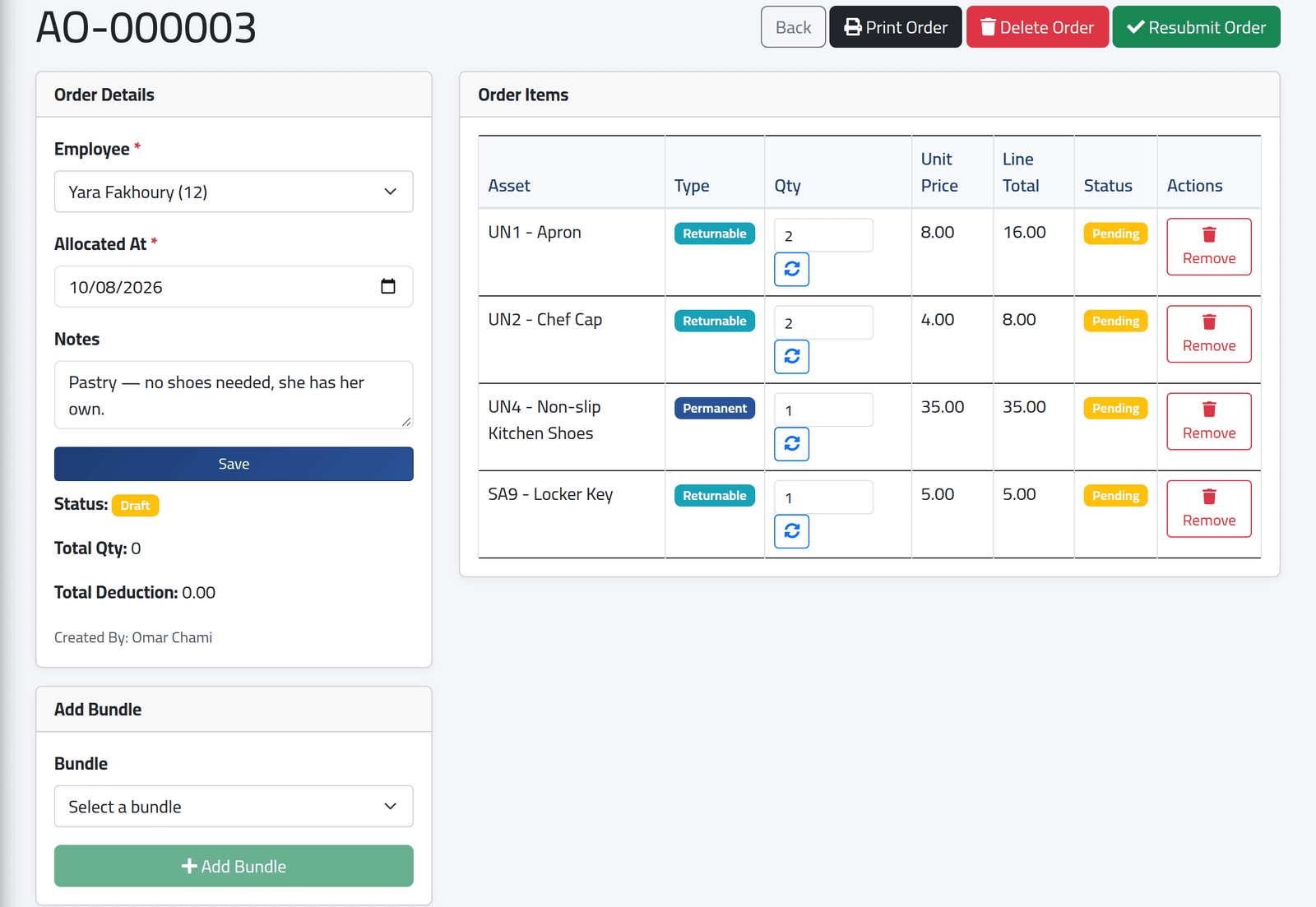Click the refresh quantity icon for UN1 - Apron
Viewport: 1316px width, 907px height.
tap(791, 269)
